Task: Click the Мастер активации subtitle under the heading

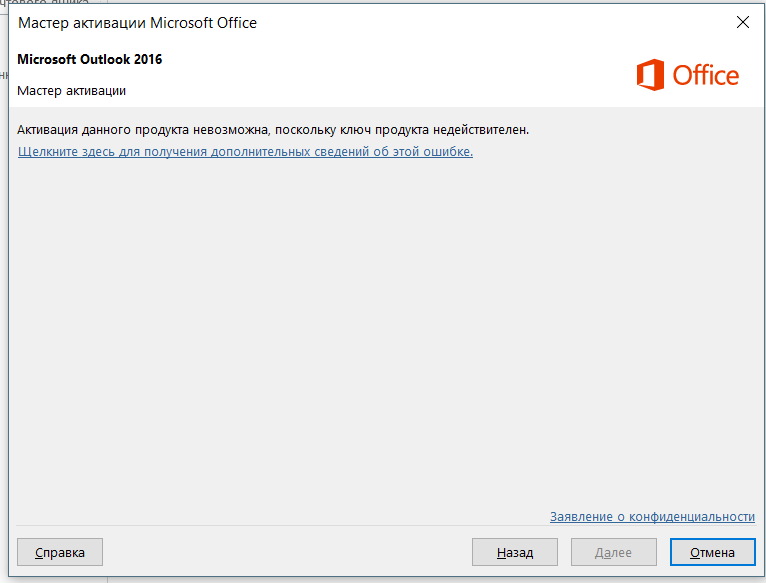Action: (71, 91)
